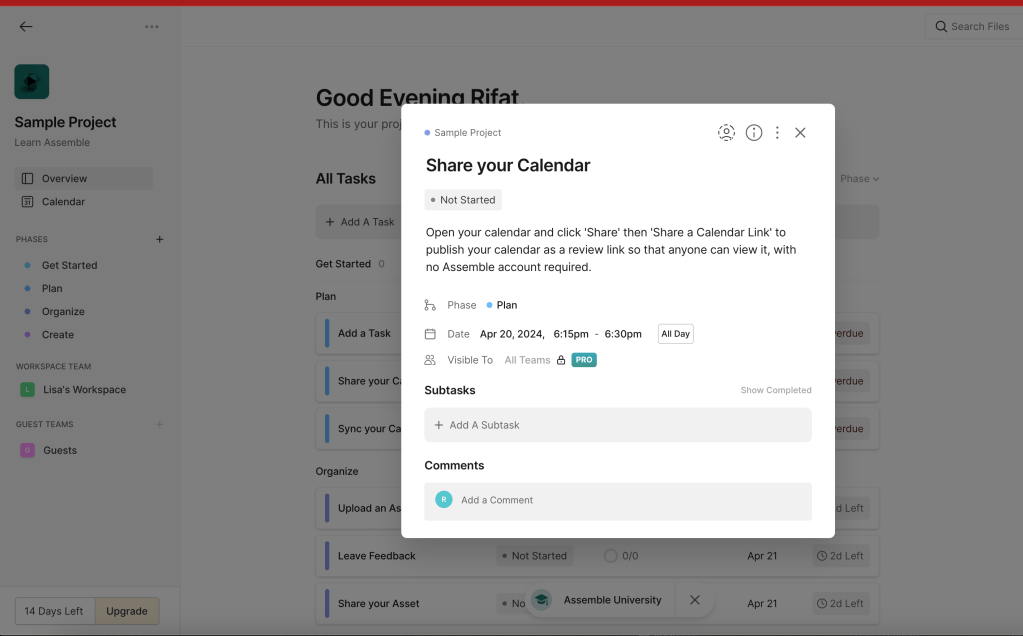Click the lock icon next to All Teams
Screen dimensions: 1023x636
(x=561, y=360)
